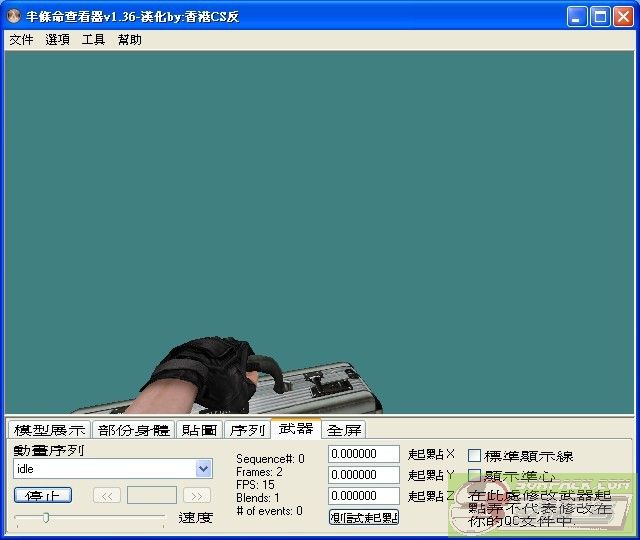Enable the 顯示準心 checkbox
The height and width of the screenshot is (540, 640).
474,475
